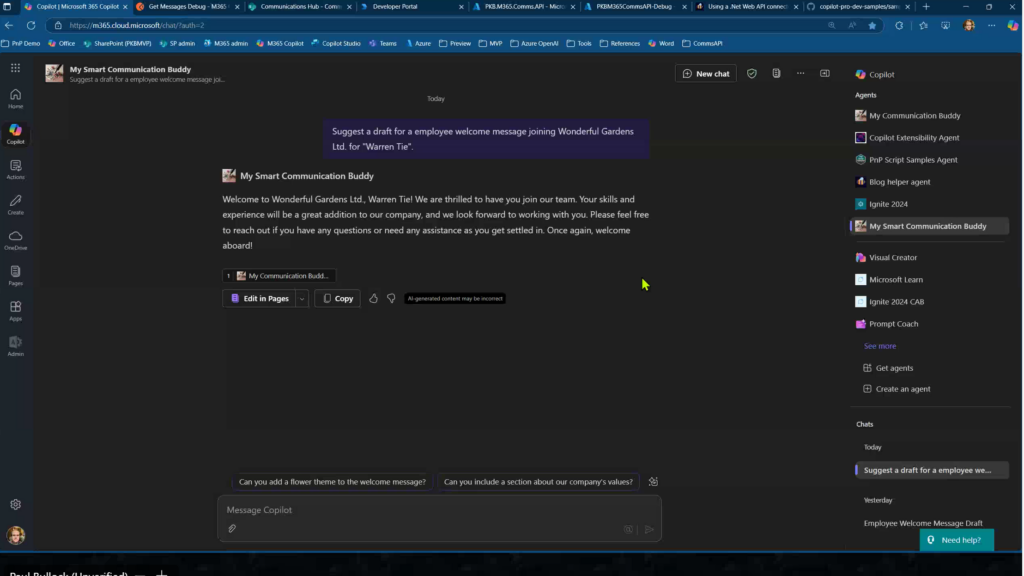Screen dimensions: 1024x576
Task: Open PnP Script Samples Agent
Action: [x=914, y=160]
